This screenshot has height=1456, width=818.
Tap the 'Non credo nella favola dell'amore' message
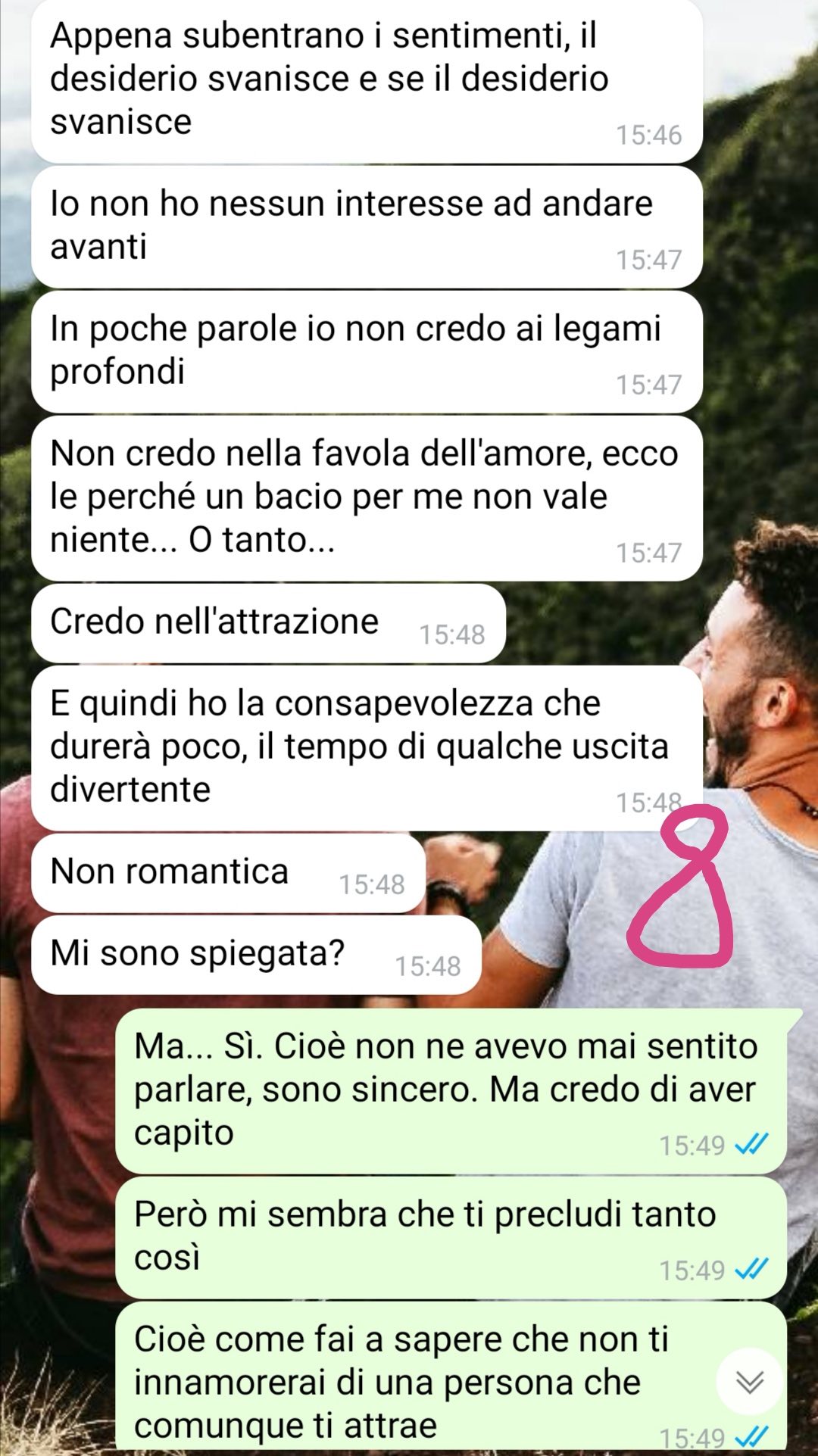(367, 498)
